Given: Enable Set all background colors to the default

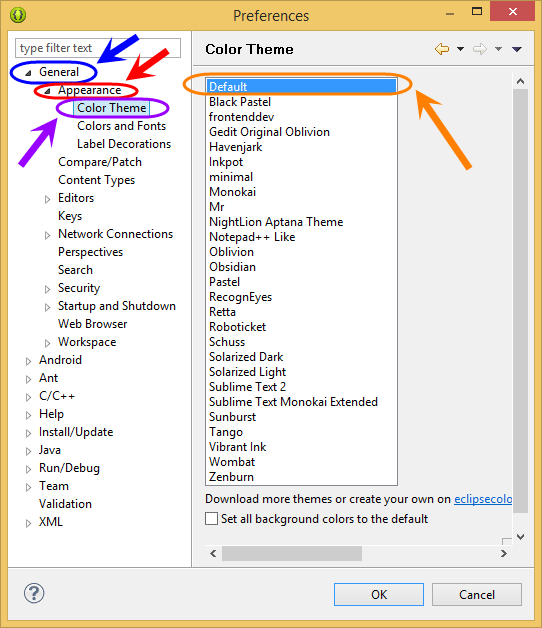Looking at the screenshot, I should (x=212, y=518).
